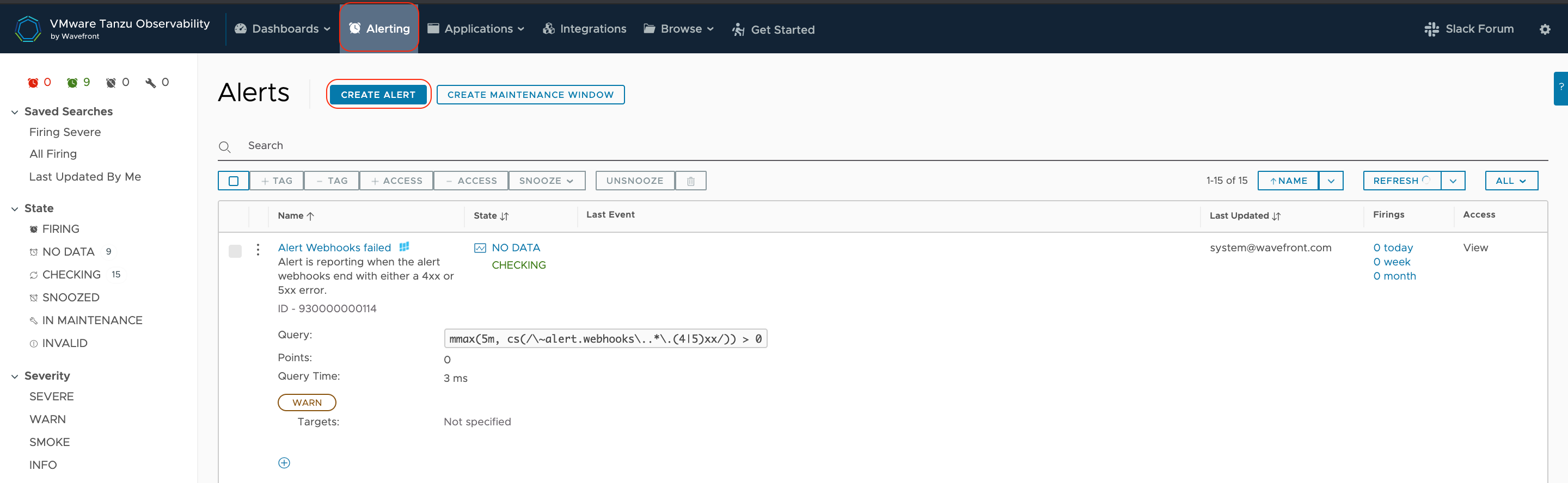This screenshot has height=483, width=1568.
Task: Collapse the Saved Searches section
Action: click(15, 112)
